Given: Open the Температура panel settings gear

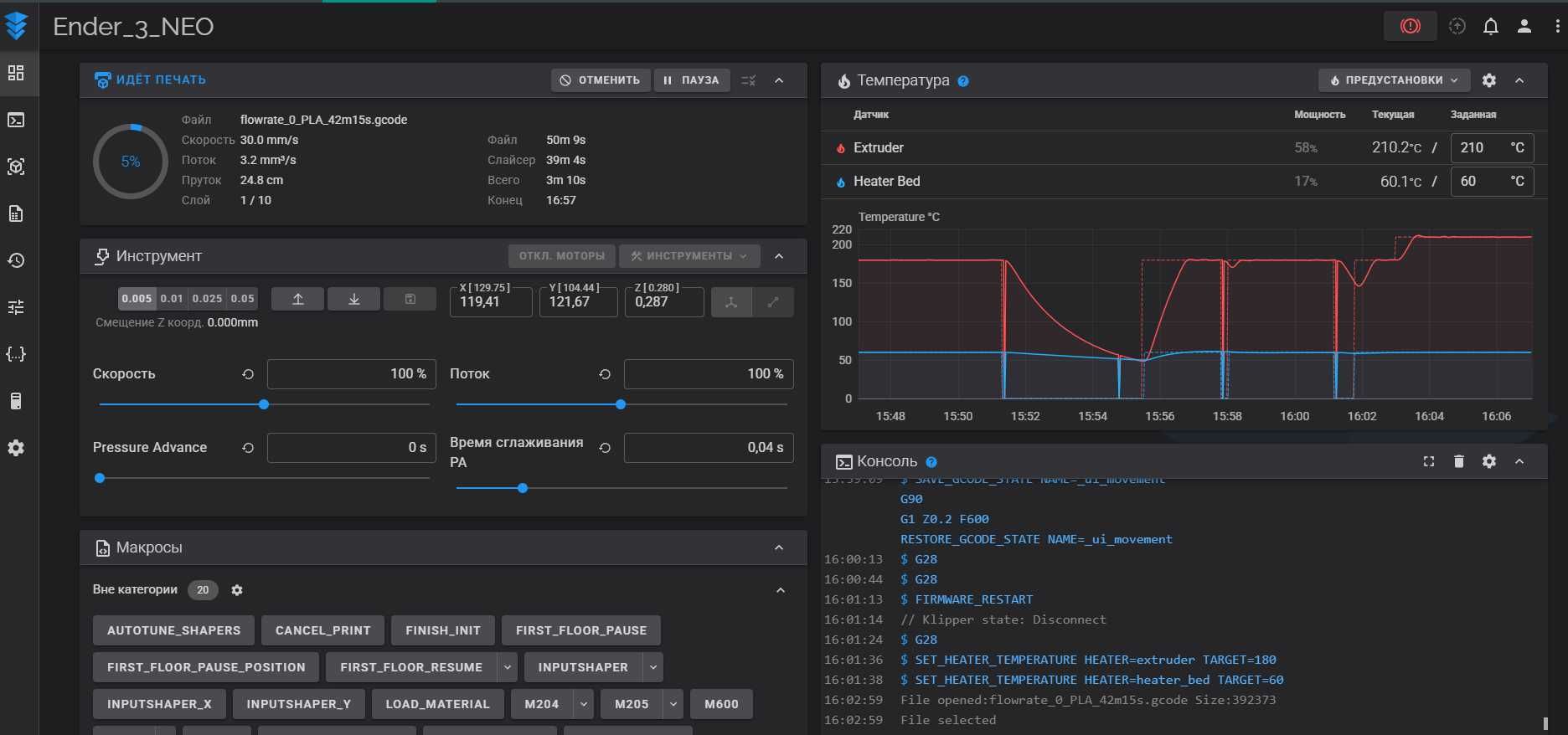Looking at the screenshot, I should click(x=1489, y=80).
